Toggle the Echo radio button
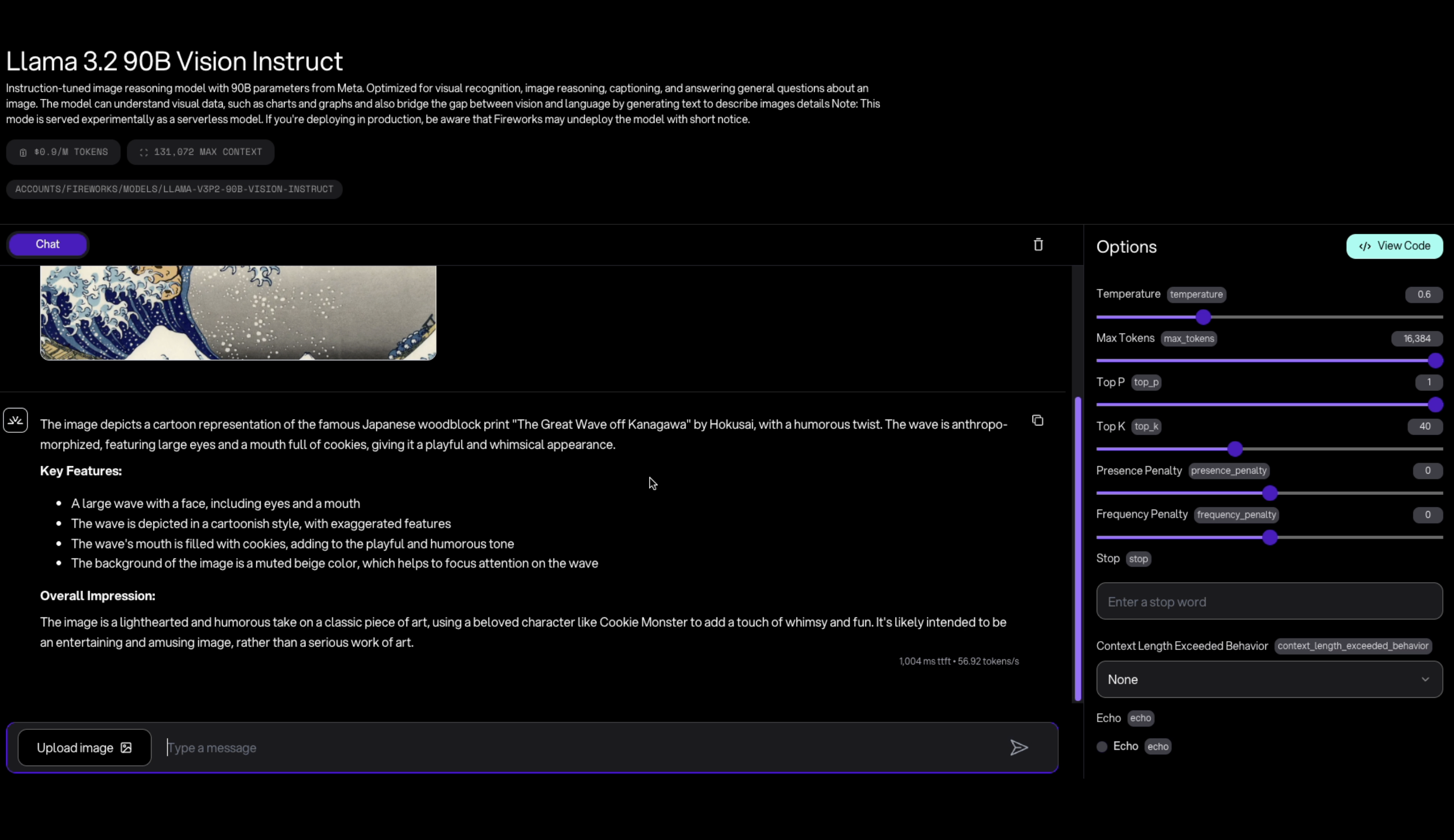Viewport: 1454px width, 840px height. coord(1101,746)
